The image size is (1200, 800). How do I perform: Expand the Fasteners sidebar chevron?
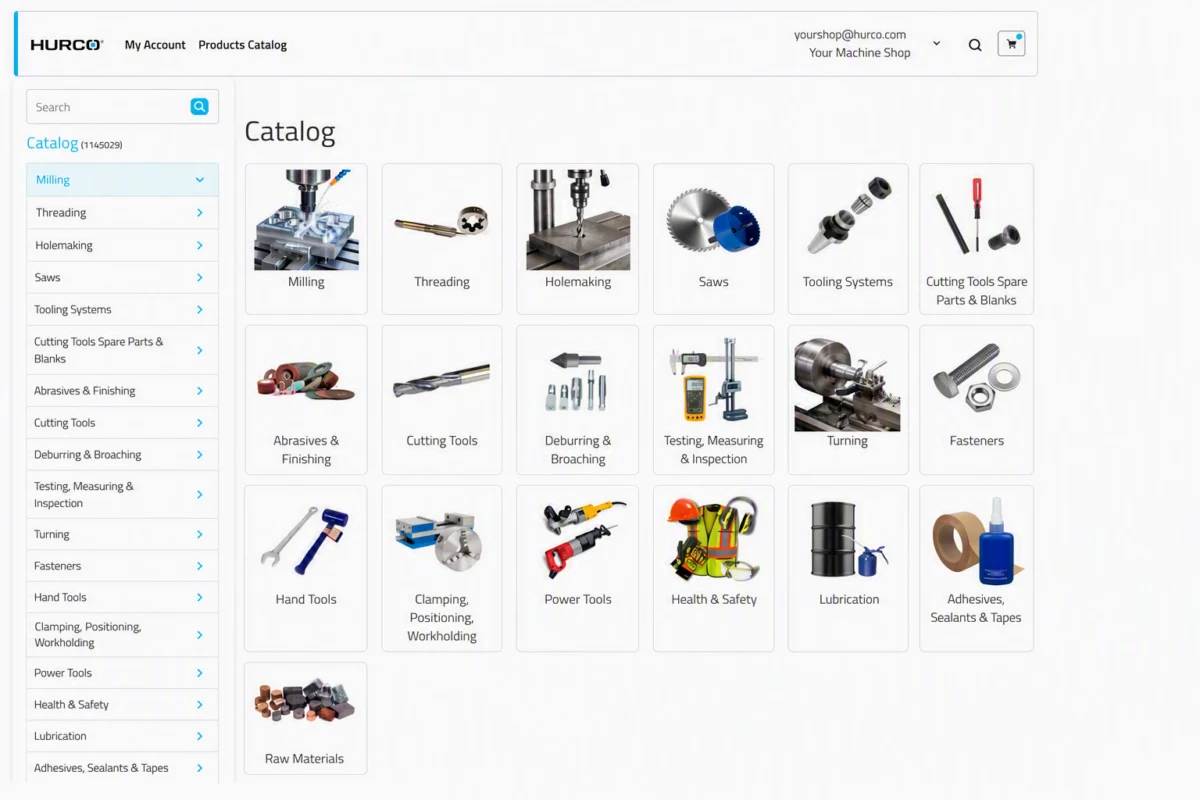pyautogui.click(x=200, y=566)
